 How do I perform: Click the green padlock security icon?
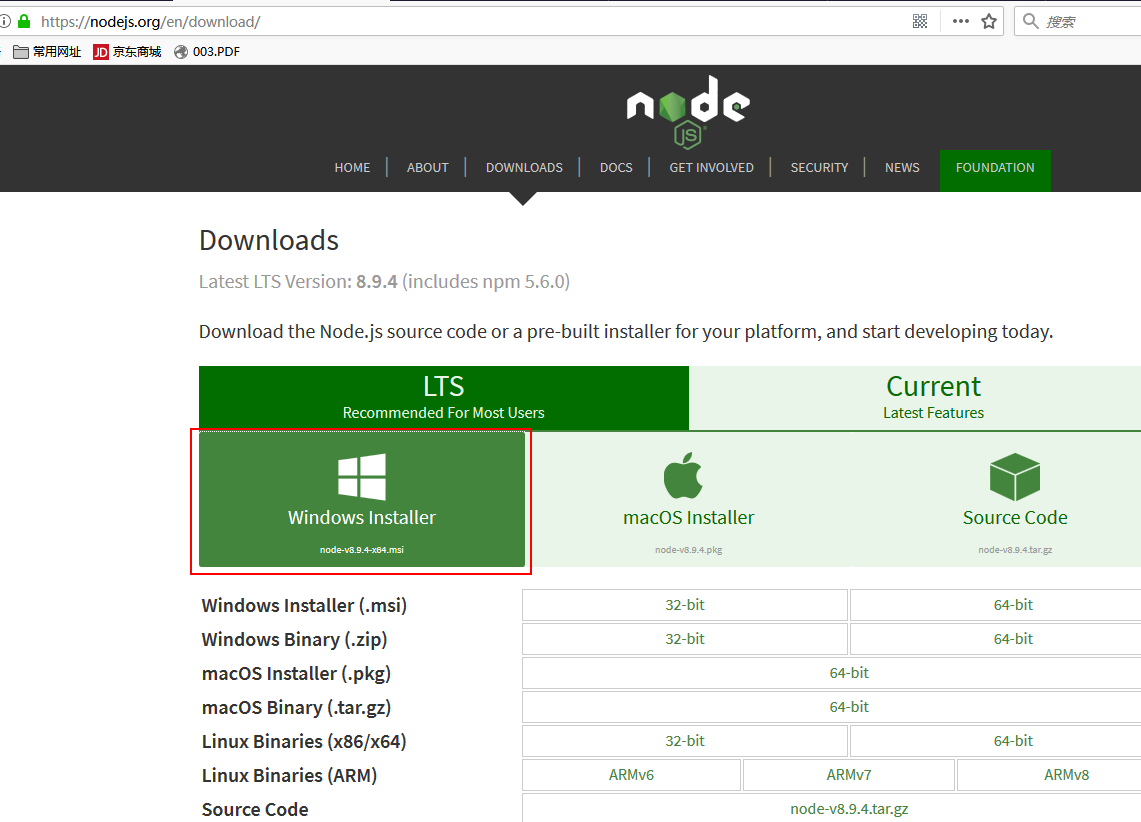point(24,21)
